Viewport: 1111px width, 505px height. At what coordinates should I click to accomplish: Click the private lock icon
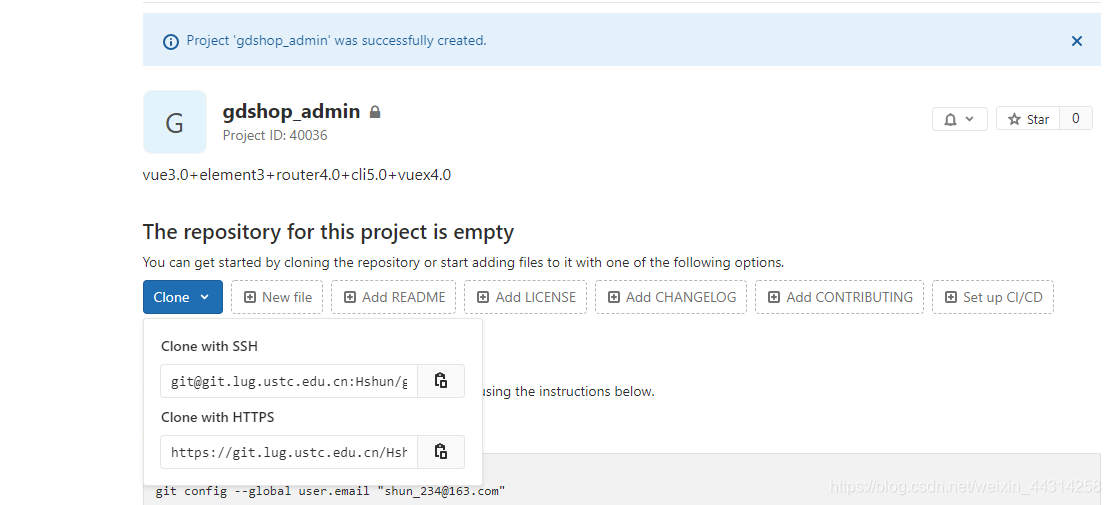375,112
